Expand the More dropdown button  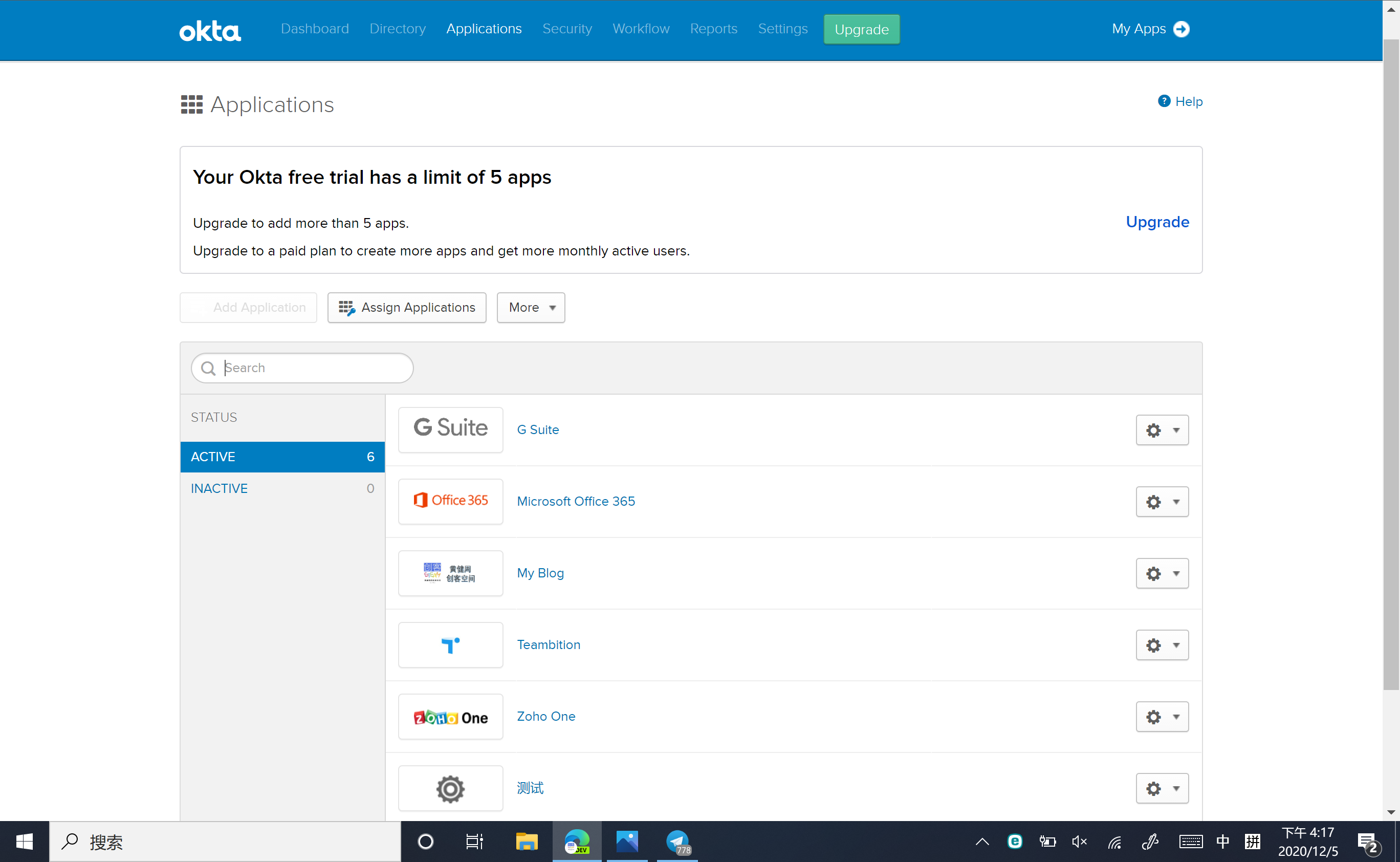[531, 307]
